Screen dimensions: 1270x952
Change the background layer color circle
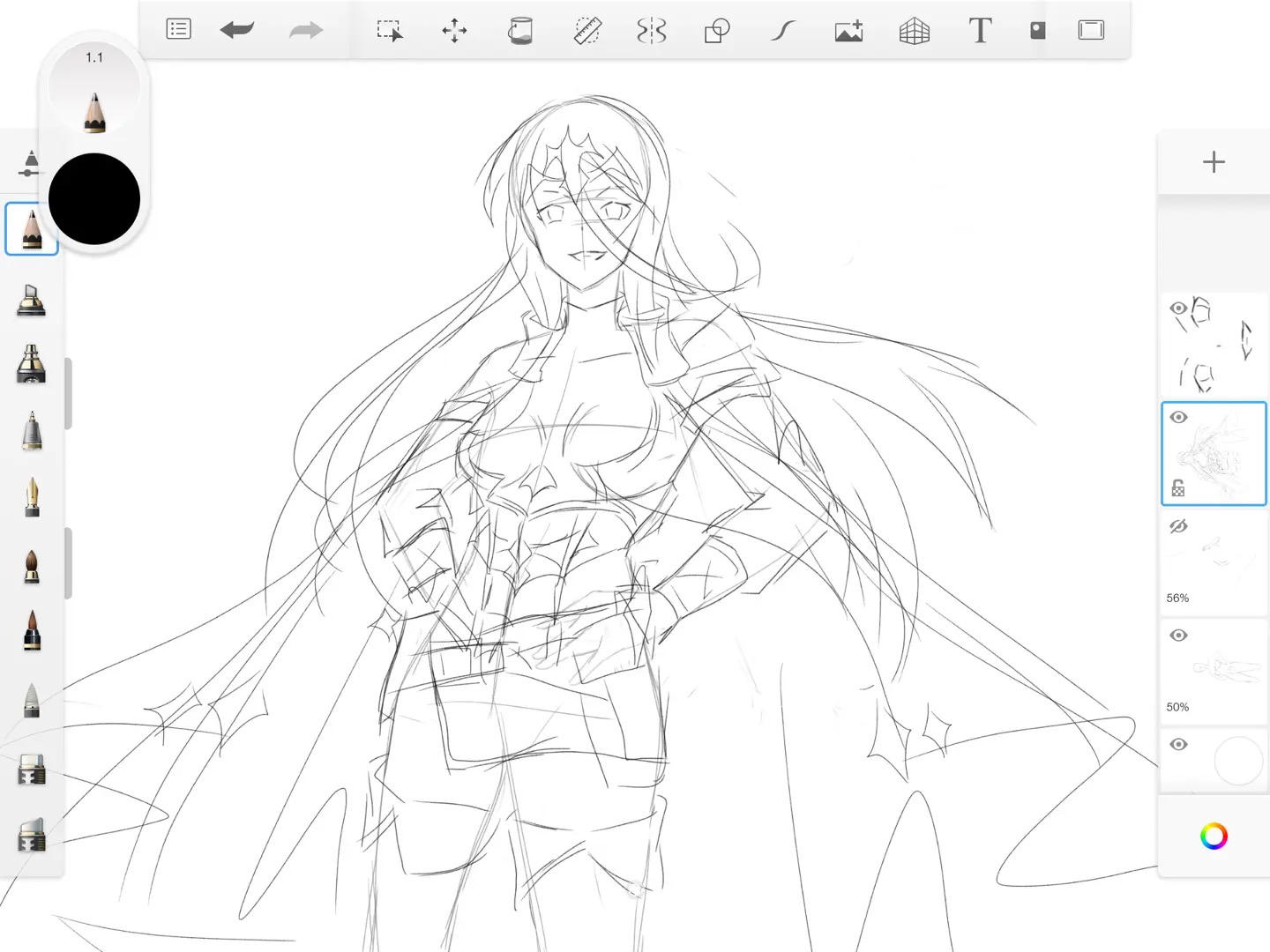(x=1238, y=760)
